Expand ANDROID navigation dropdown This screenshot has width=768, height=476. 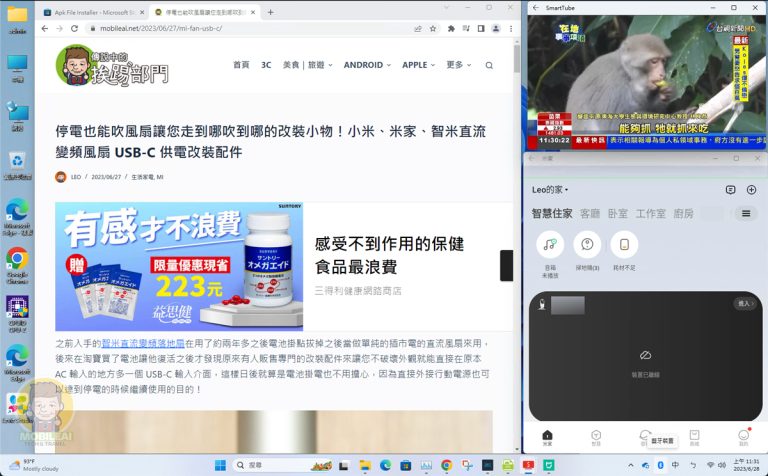point(367,65)
